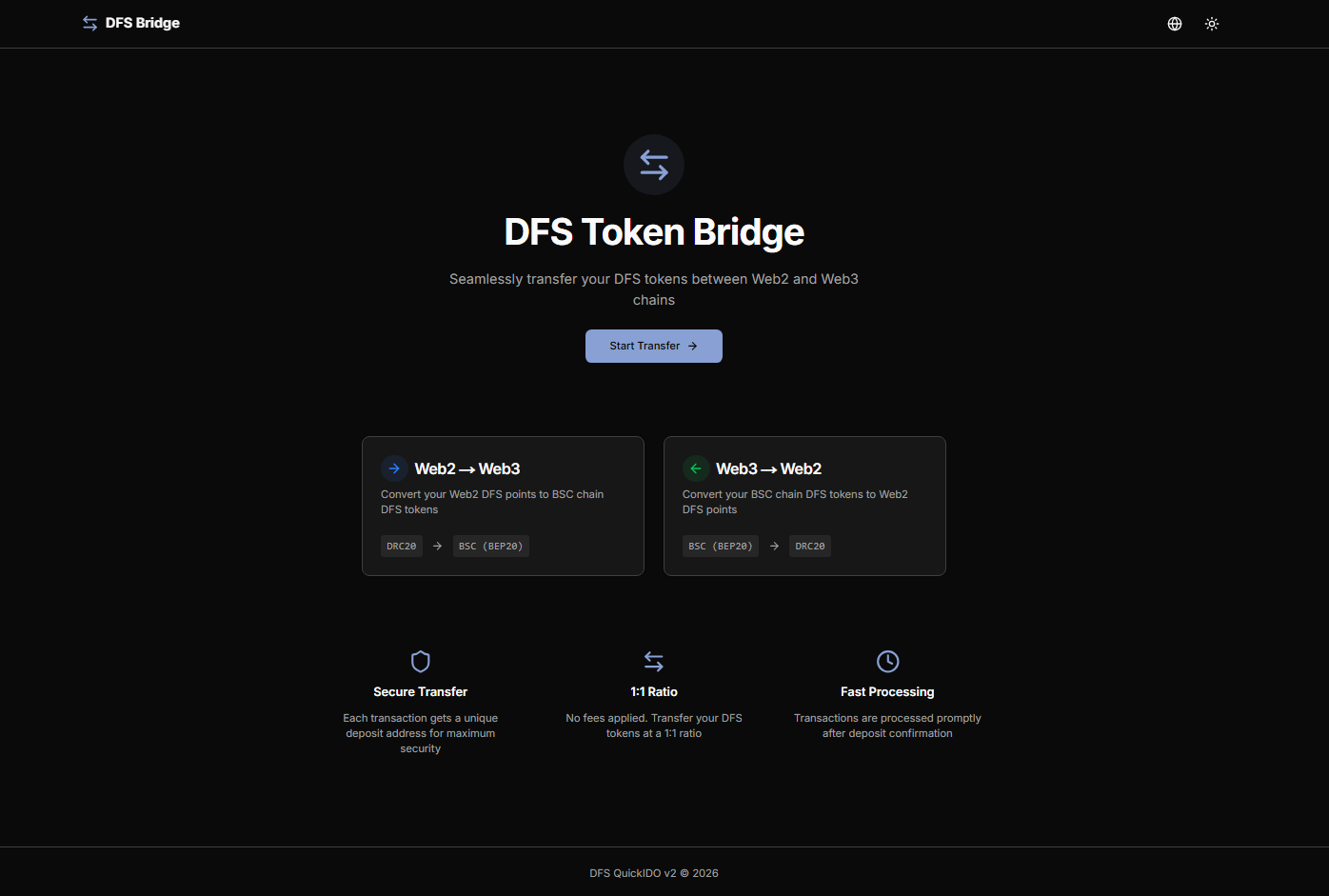
Task: Click the DFS Bridge logo icon in header
Action: [89, 23]
